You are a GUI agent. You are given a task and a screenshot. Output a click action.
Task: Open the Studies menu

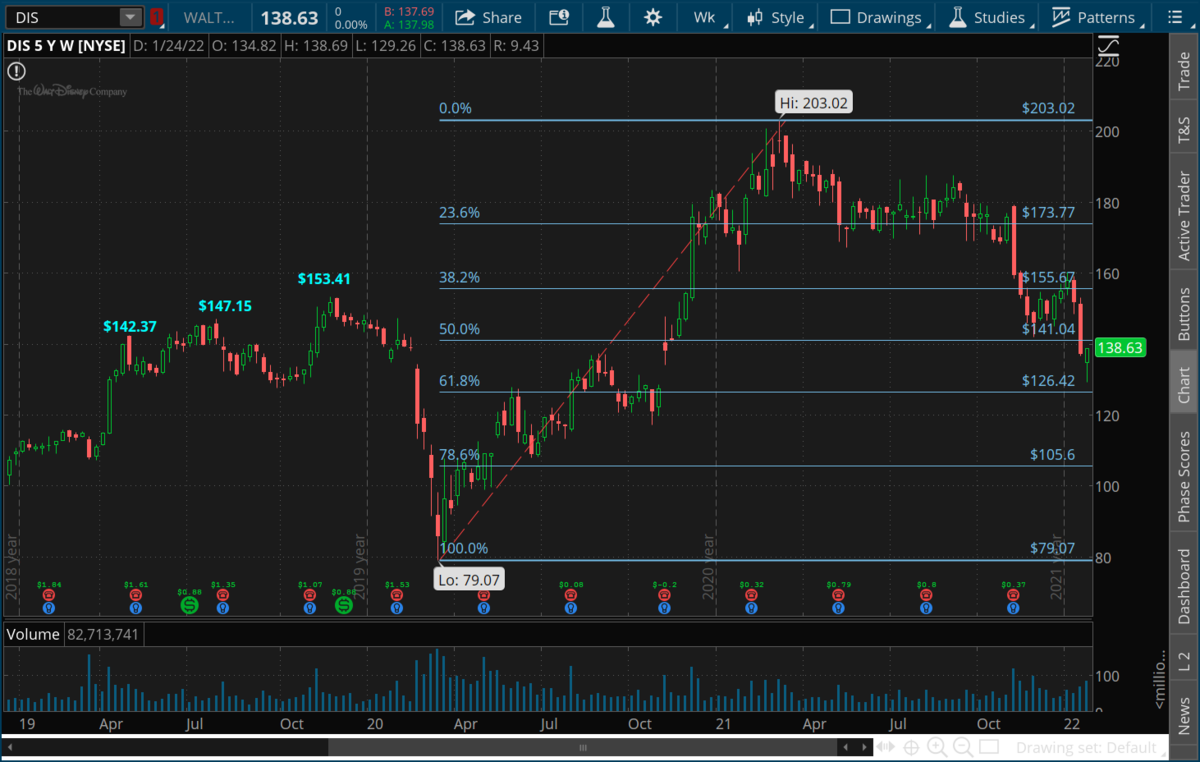pos(988,17)
